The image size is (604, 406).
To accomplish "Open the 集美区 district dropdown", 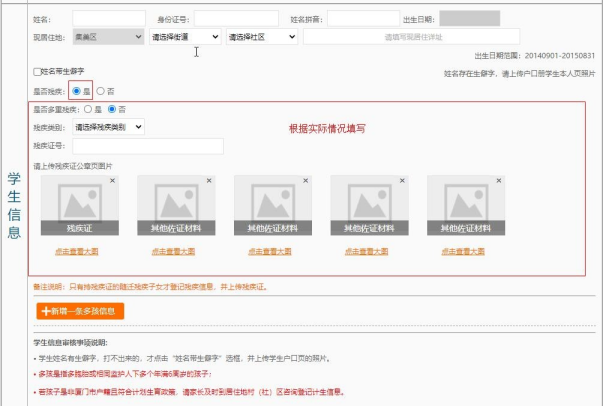I will tap(109, 37).
